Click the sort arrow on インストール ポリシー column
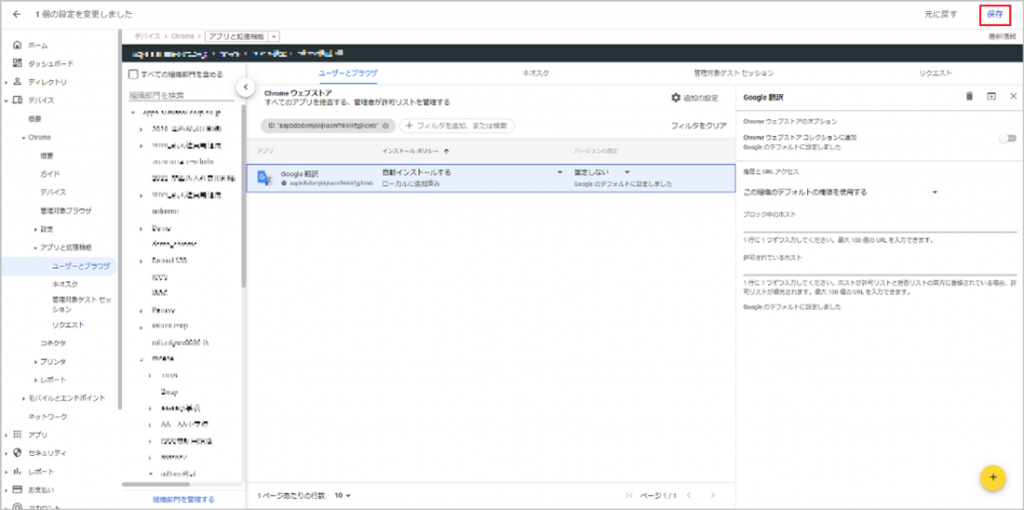 tap(447, 151)
